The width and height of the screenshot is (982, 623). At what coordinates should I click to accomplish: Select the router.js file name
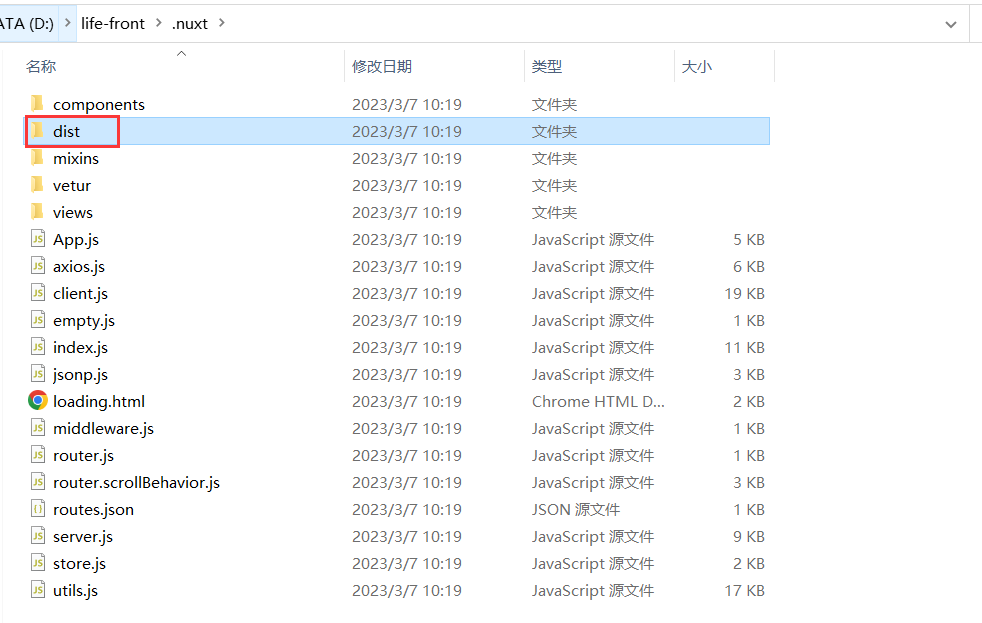pyautogui.click(x=83, y=455)
